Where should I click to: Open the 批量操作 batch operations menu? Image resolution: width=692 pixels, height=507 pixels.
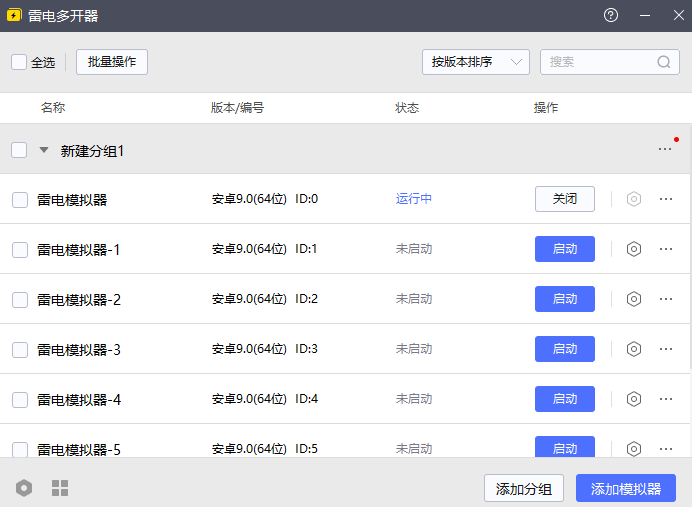[112, 62]
